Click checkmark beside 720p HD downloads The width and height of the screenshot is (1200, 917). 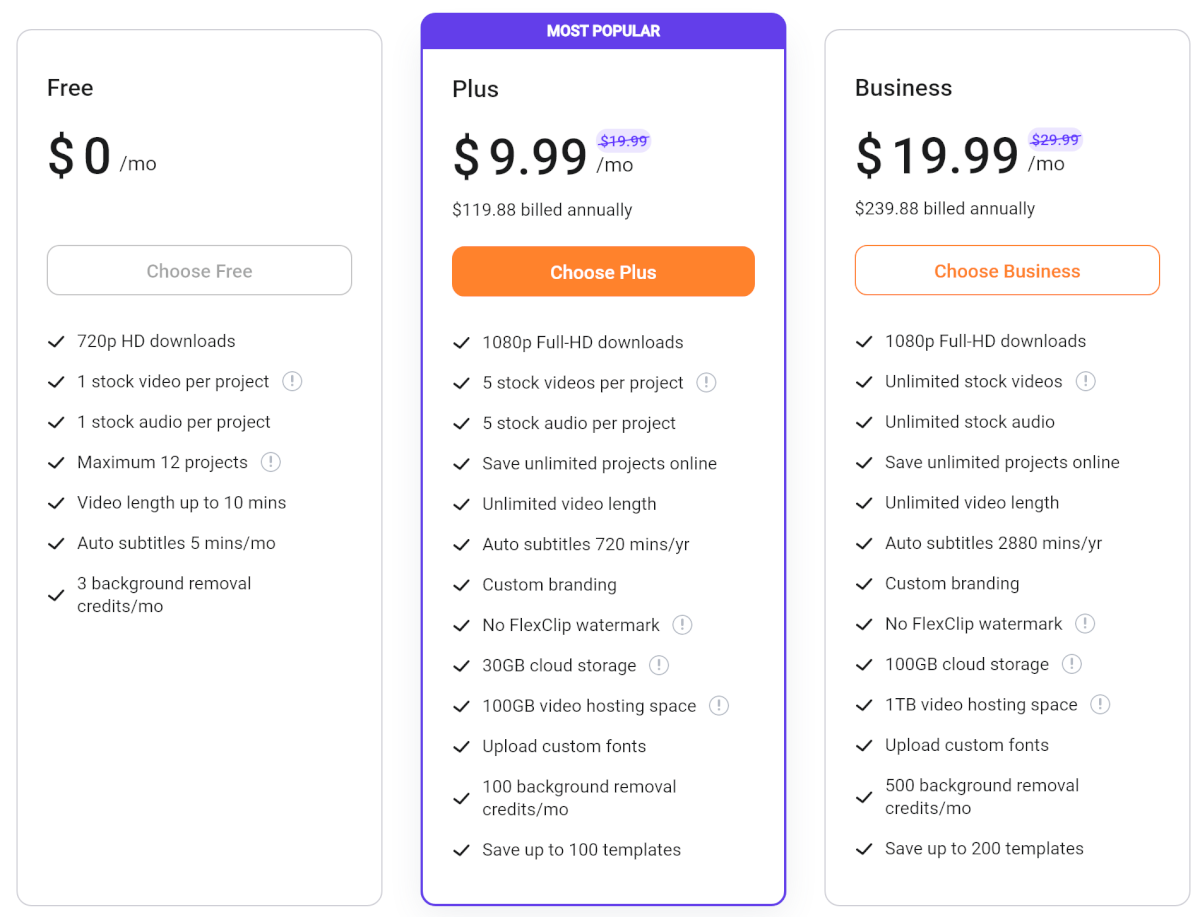pyautogui.click(x=57, y=341)
